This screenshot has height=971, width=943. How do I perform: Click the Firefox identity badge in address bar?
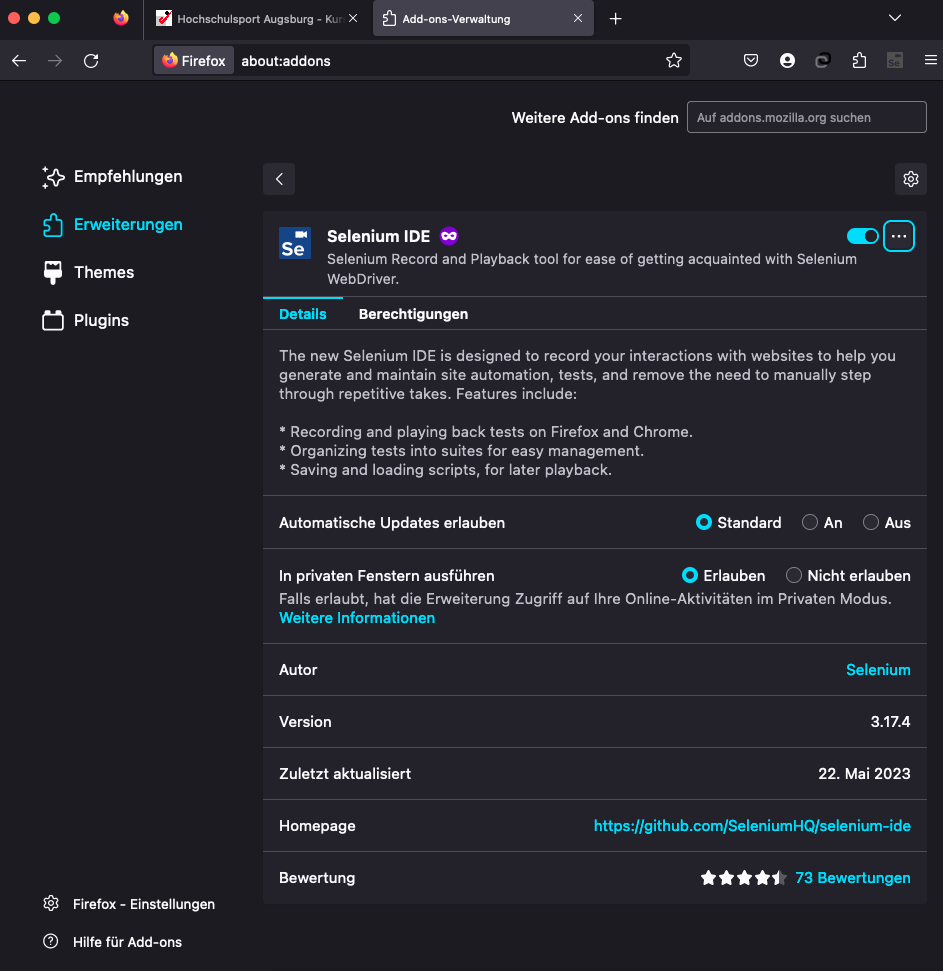[194, 61]
